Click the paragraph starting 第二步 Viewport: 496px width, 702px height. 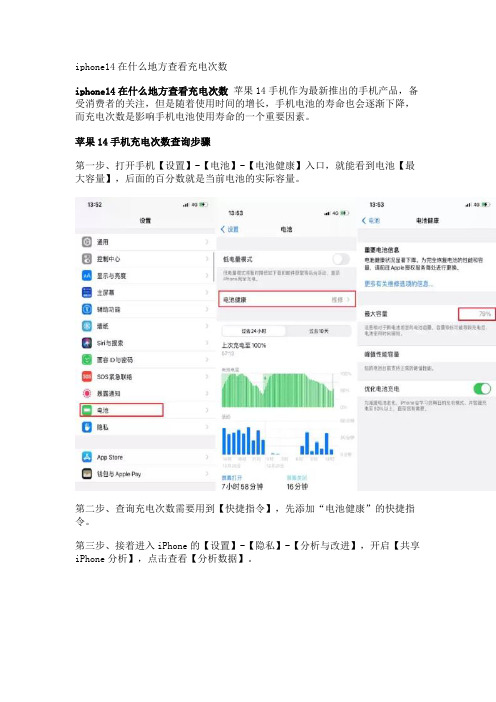pyautogui.click(x=245, y=515)
